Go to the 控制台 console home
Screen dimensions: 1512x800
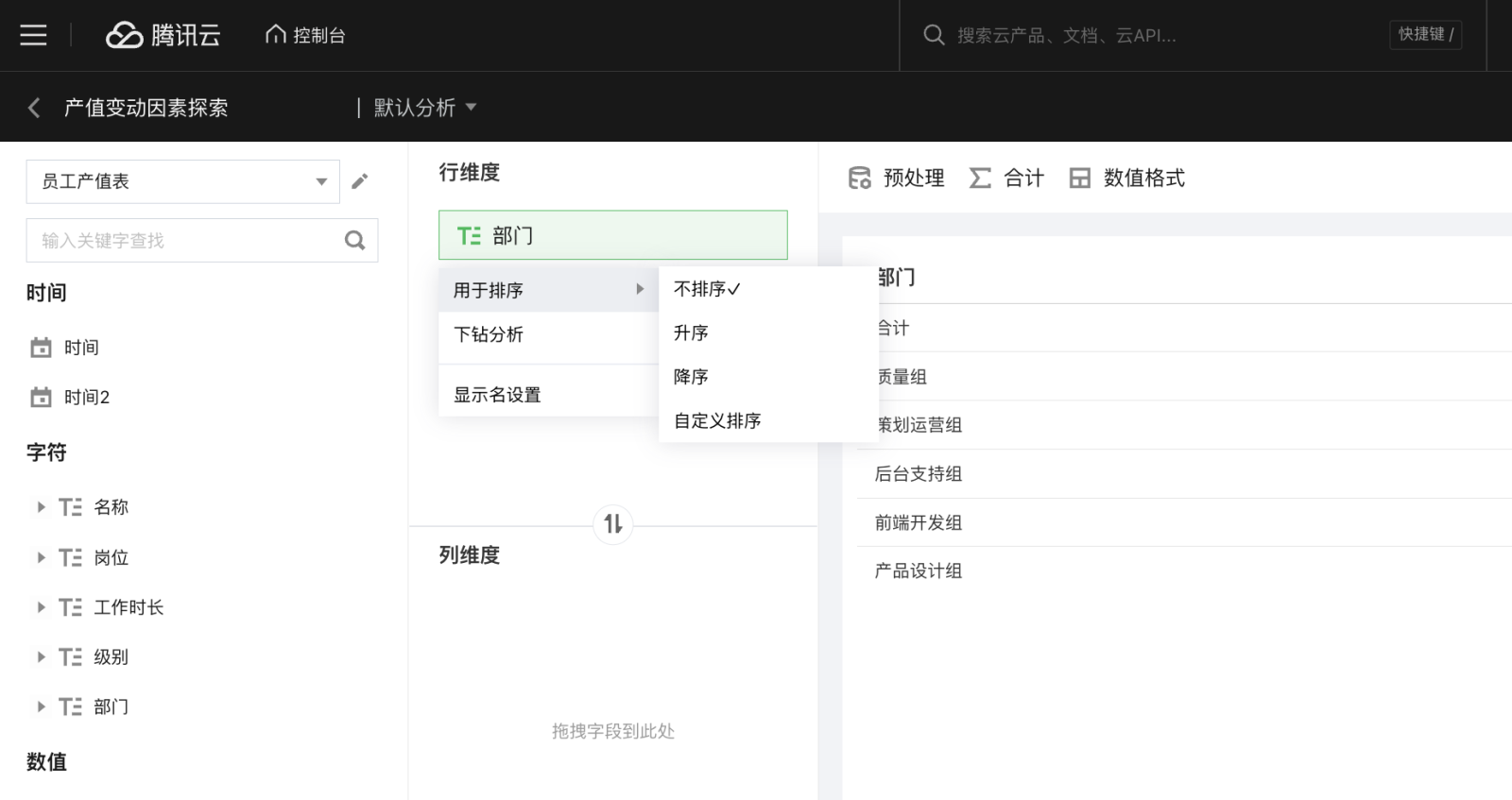[x=305, y=35]
